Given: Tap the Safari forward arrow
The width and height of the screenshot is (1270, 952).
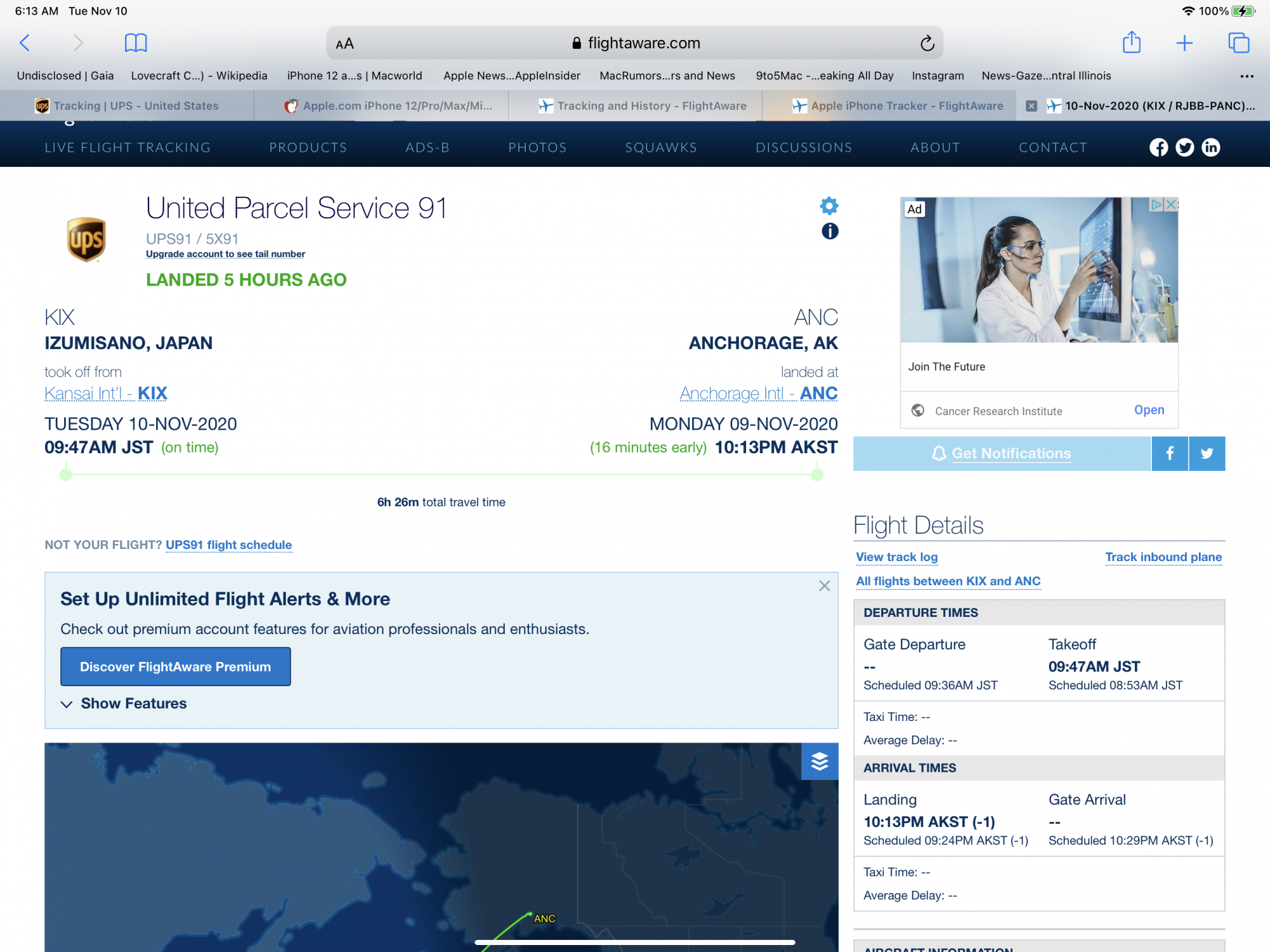Looking at the screenshot, I should tap(77, 43).
